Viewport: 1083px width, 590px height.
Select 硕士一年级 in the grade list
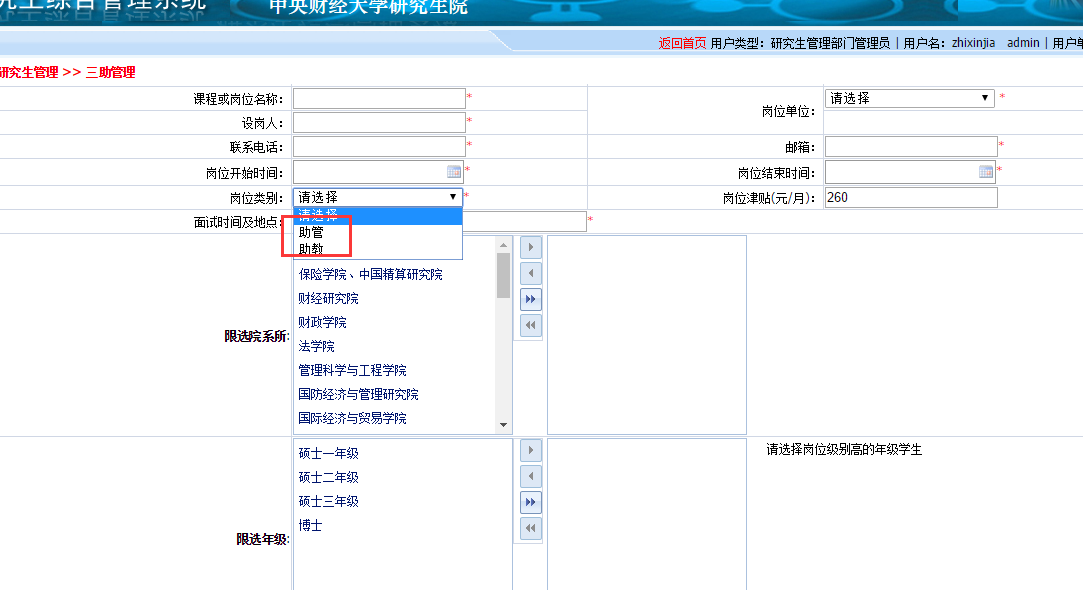click(x=329, y=453)
